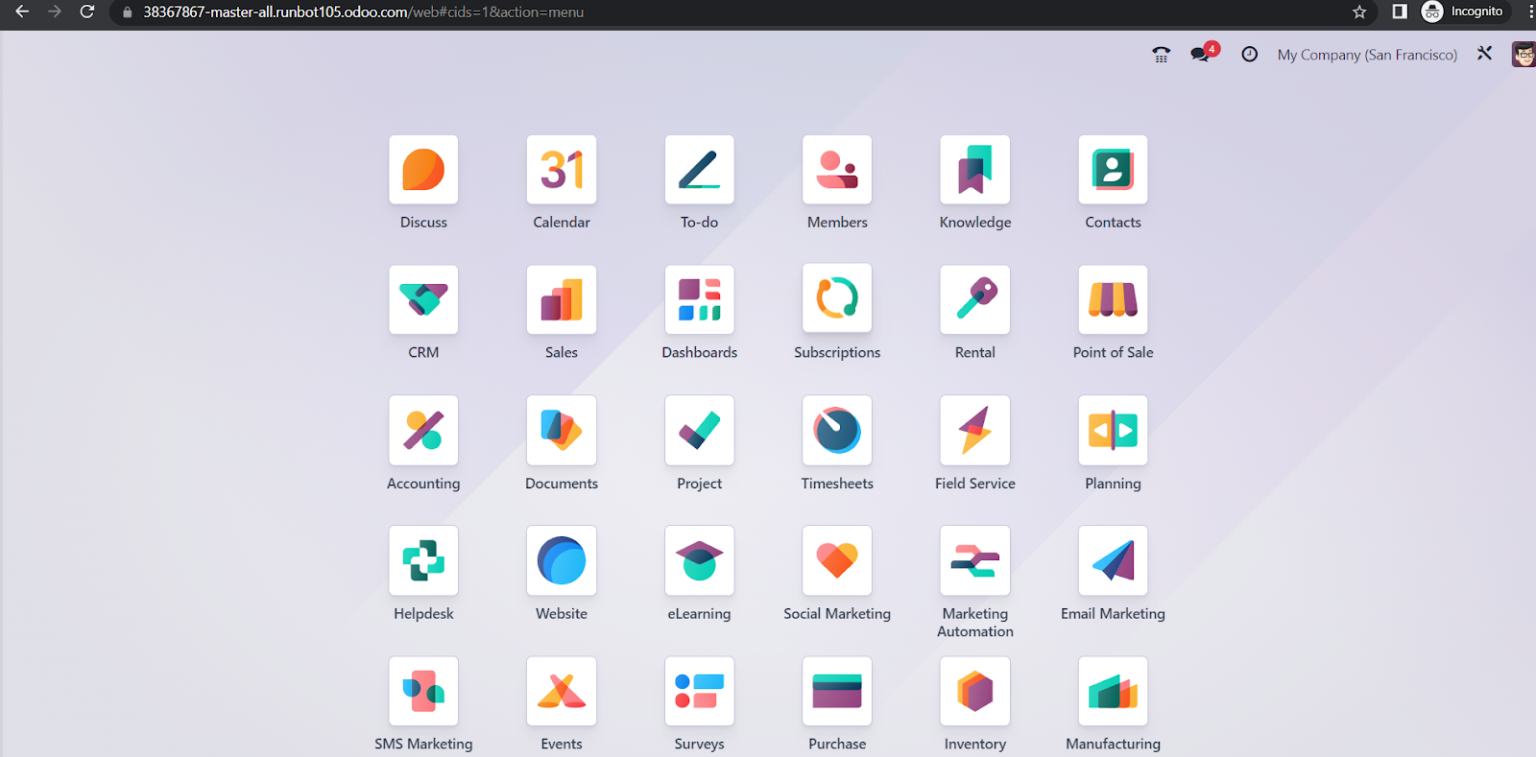Open the activities clock menu
The width and height of the screenshot is (1536, 757).
click(1249, 54)
